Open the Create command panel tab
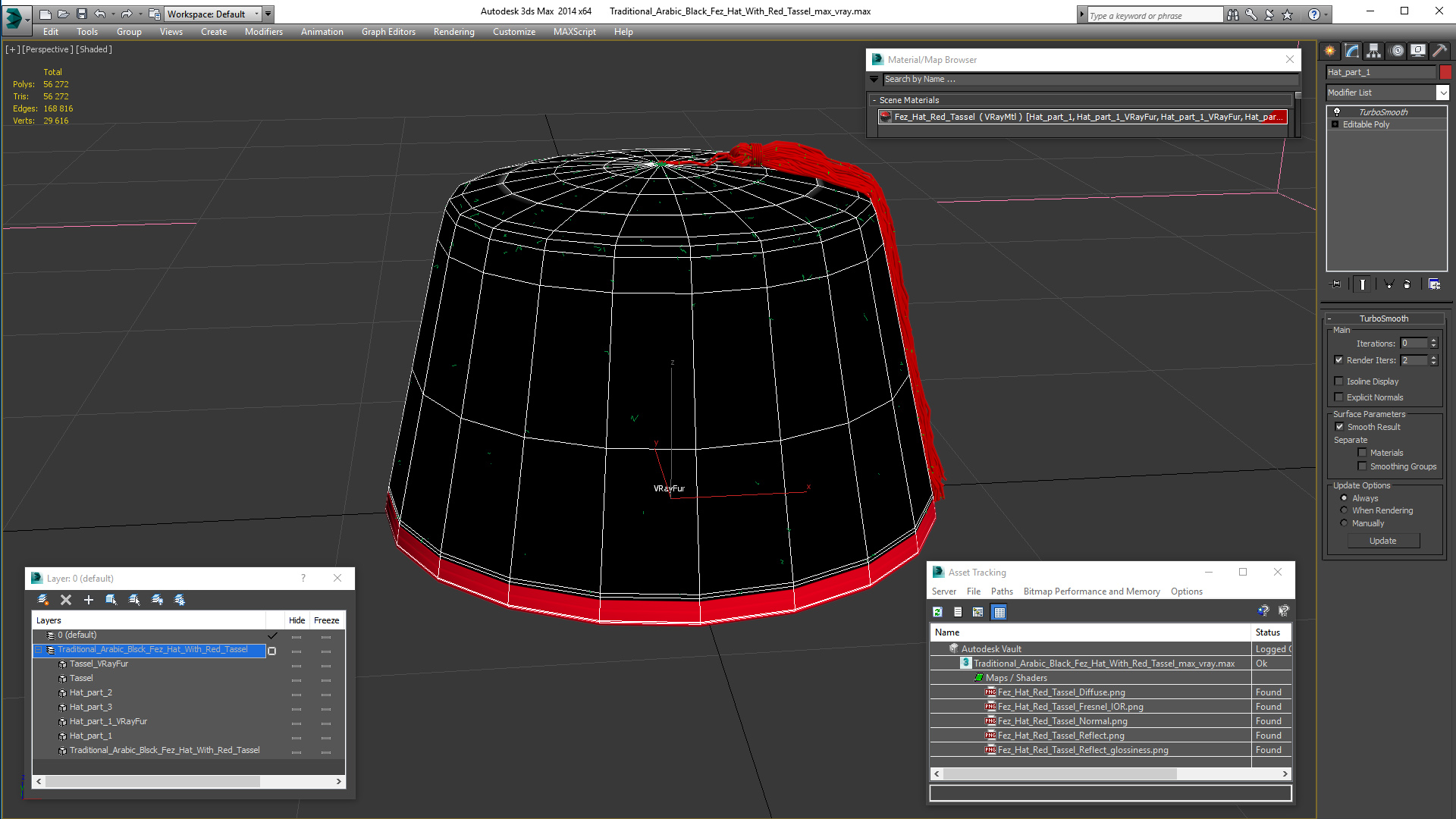 pos(1330,51)
